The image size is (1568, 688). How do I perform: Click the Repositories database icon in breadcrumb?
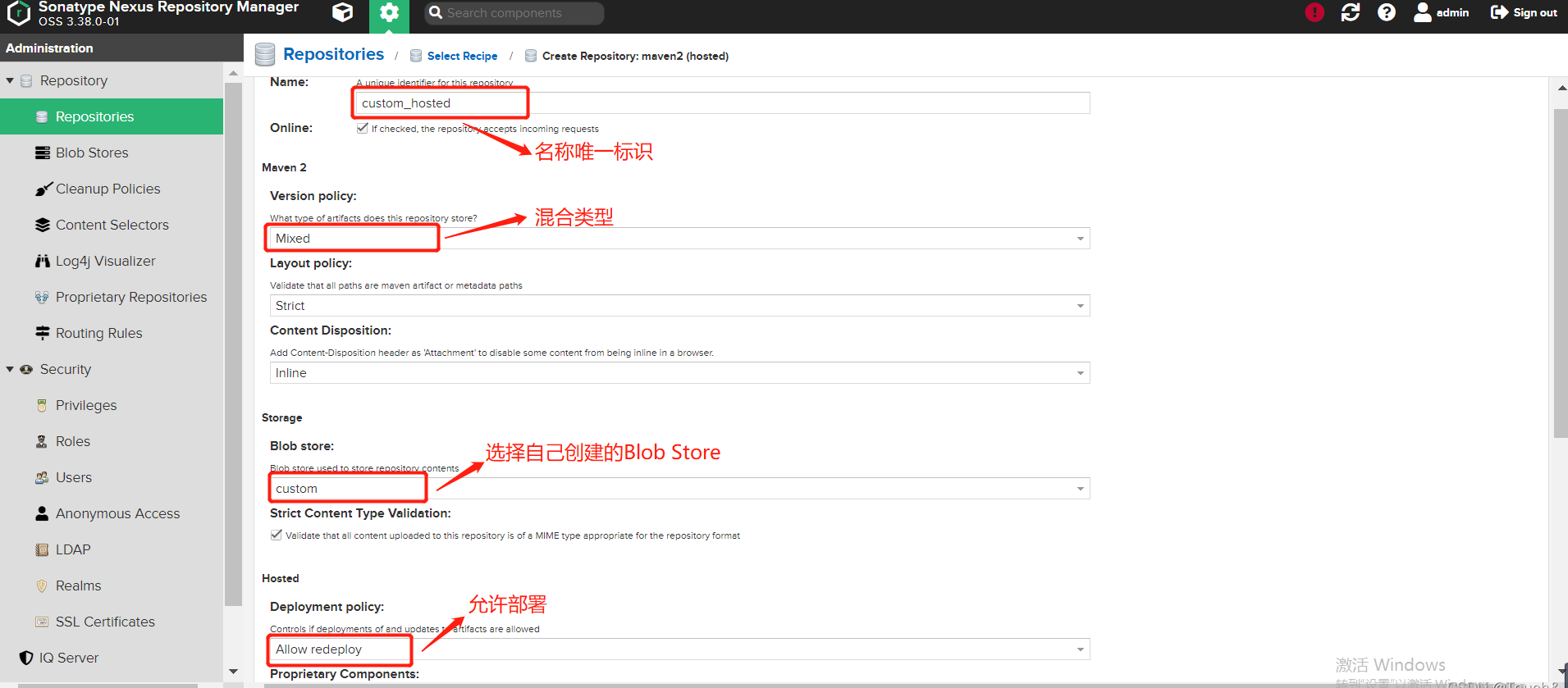(x=265, y=55)
